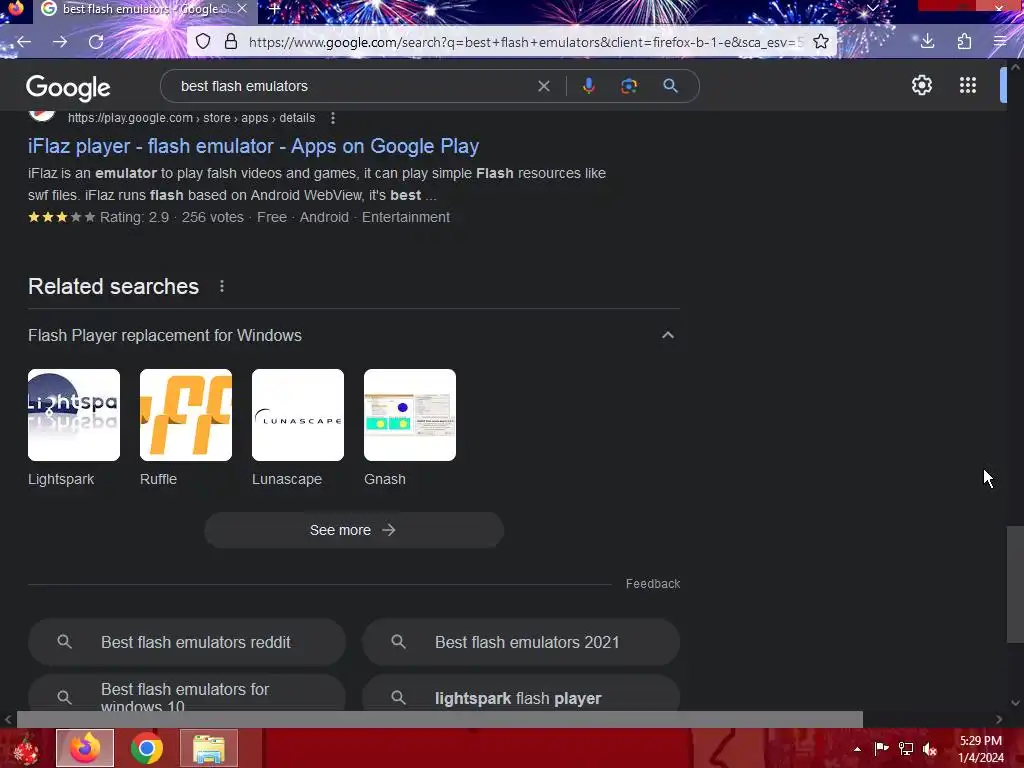Open the shield tracking protection icon
The image size is (1024, 768).
[x=203, y=42]
